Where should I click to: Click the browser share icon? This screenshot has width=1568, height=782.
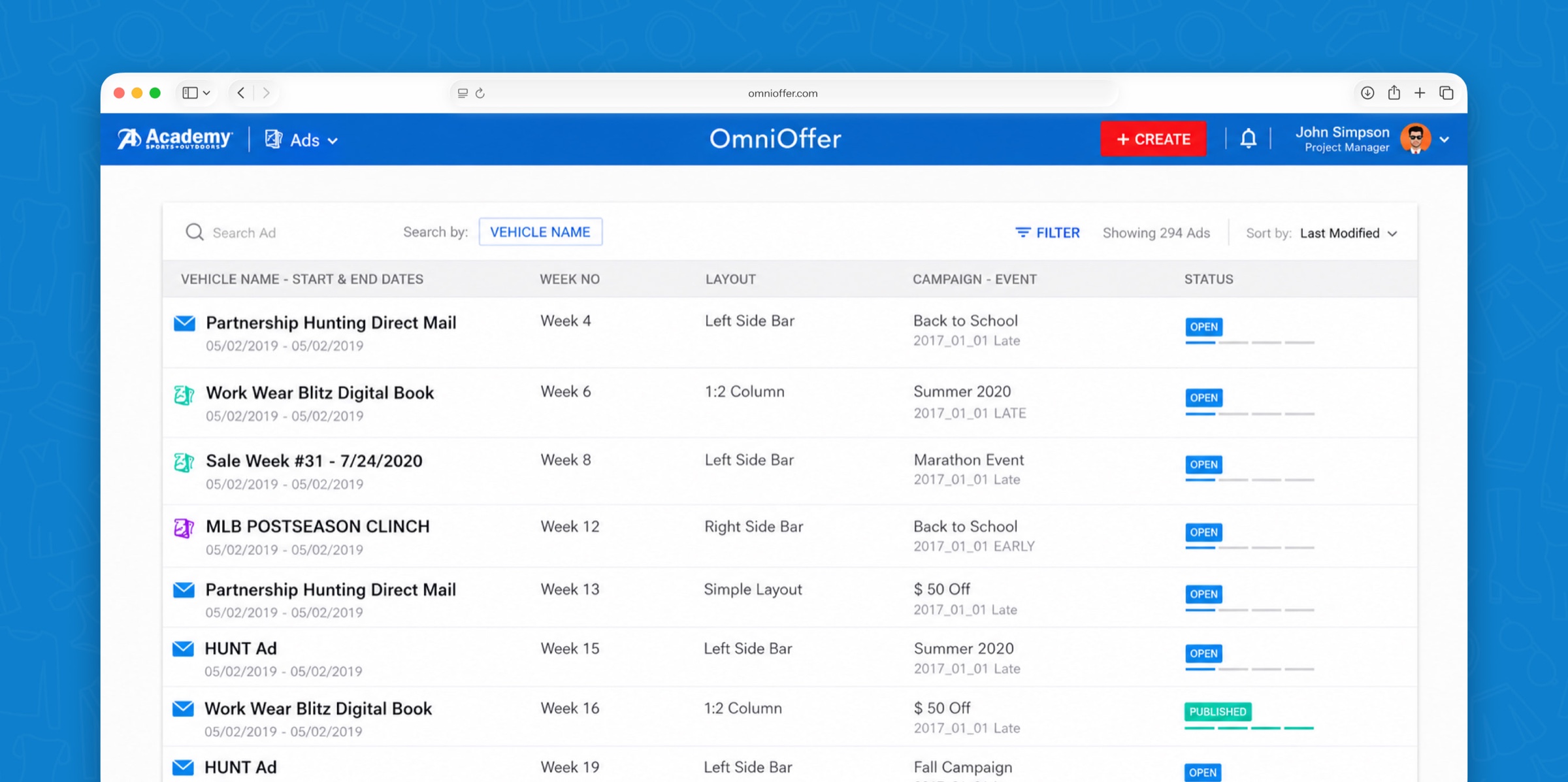pyautogui.click(x=1394, y=92)
